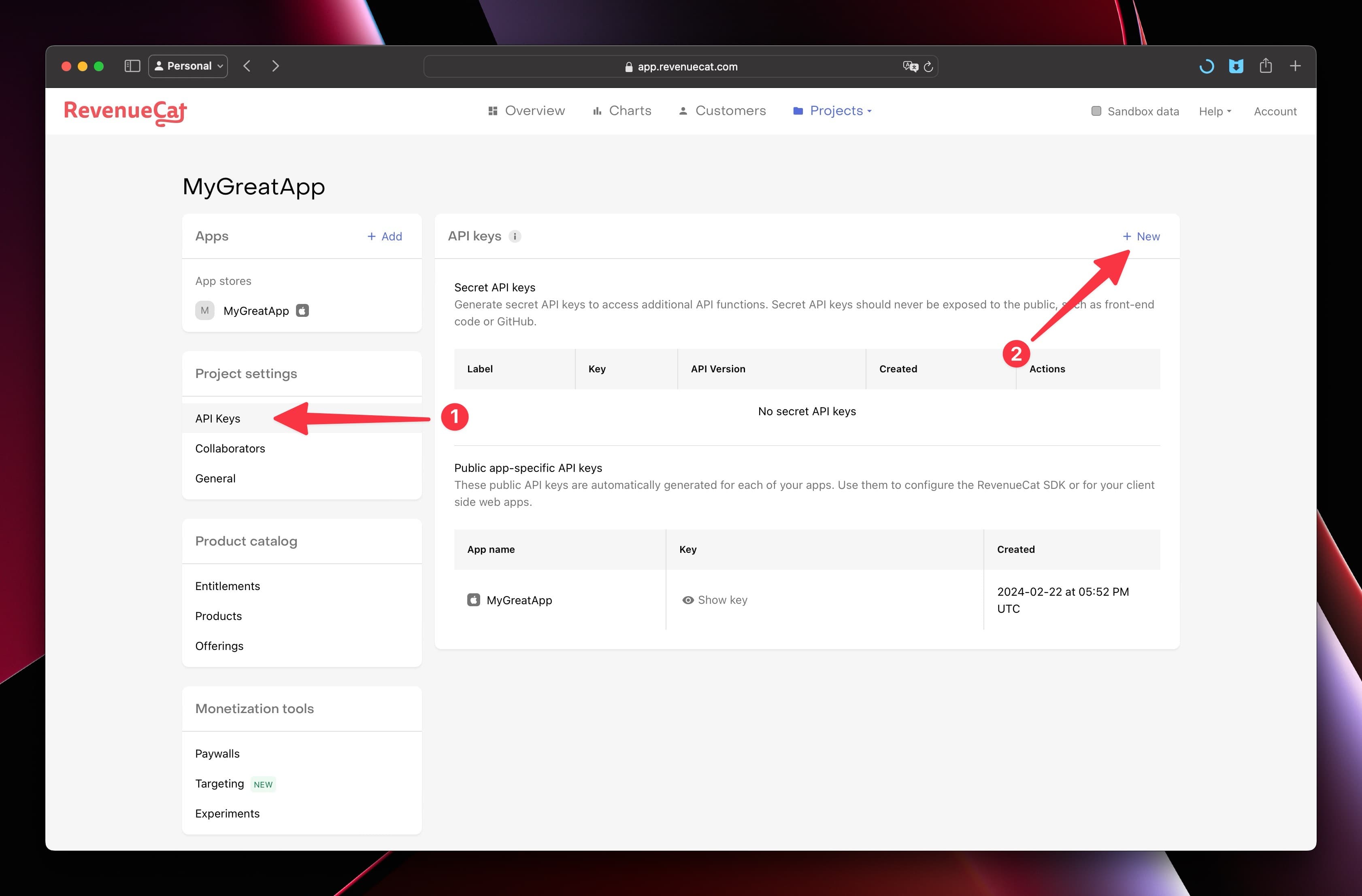Click the Secret API keys heading
This screenshot has height=896, width=1362.
coord(495,287)
